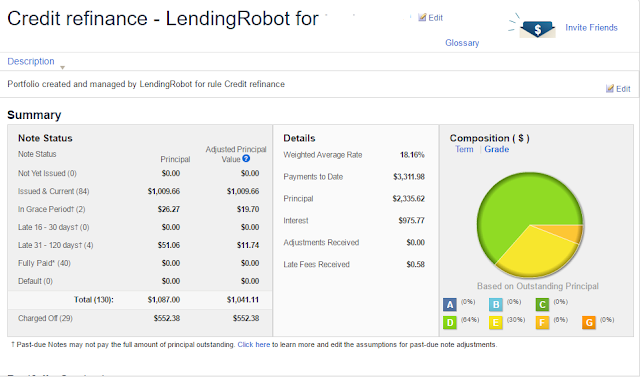Image resolution: width=640 pixels, height=377 pixels.
Task: Click 'Adjustments Received' label
Action: tap(321, 242)
